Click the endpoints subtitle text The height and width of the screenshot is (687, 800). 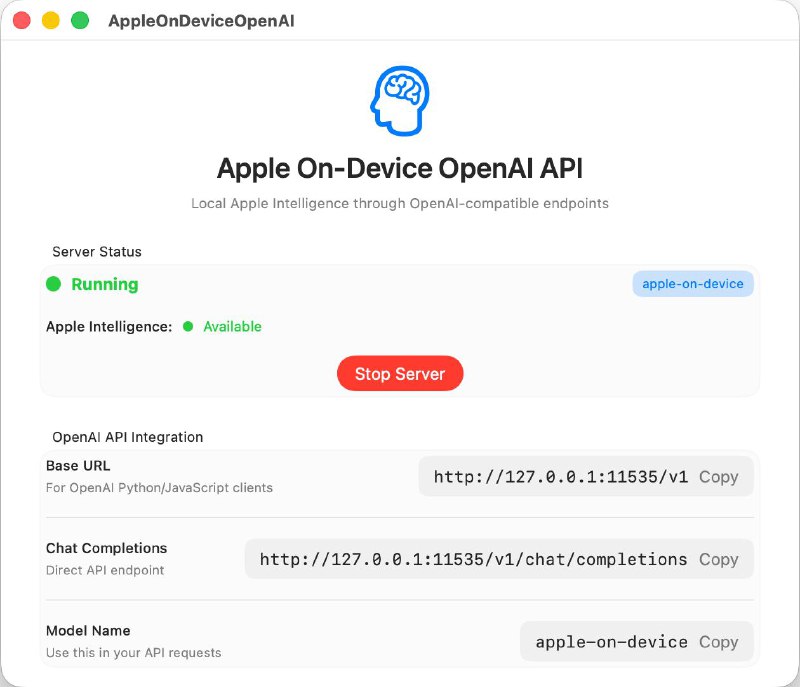tap(399, 203)
